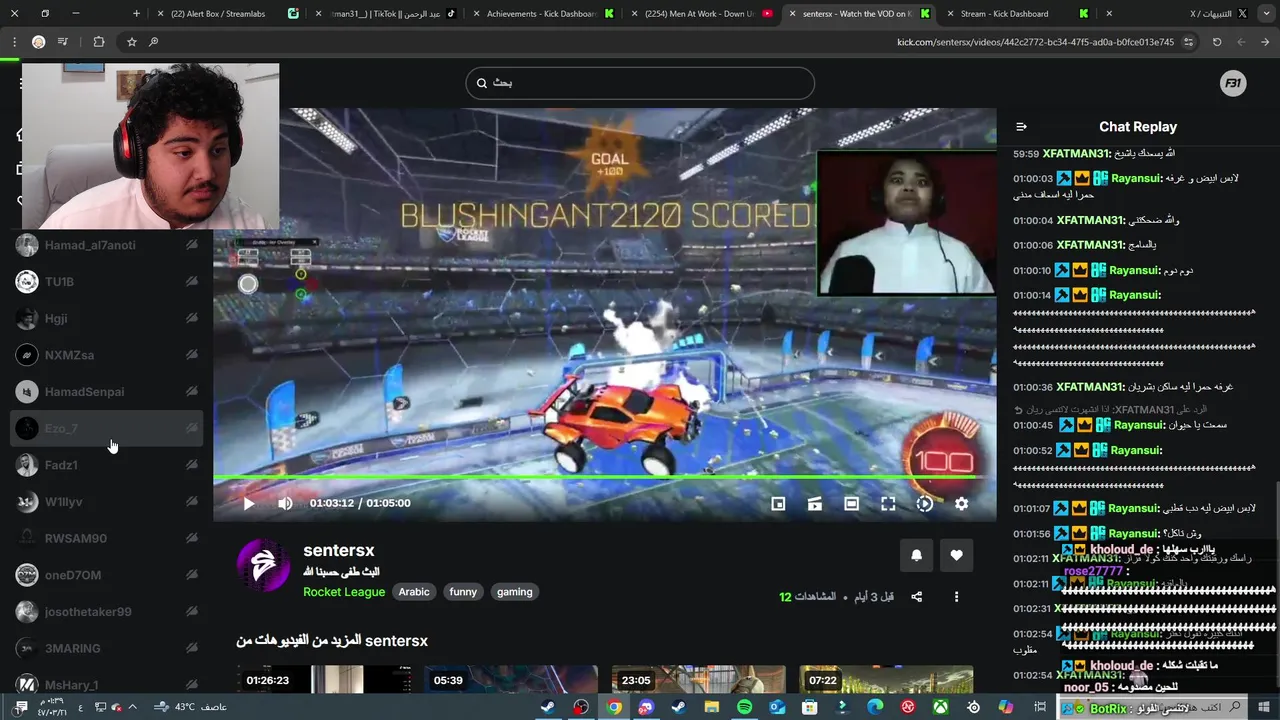1280x720 pixels.
Task: Open Ezo_7 channel in sidebar
Action: coord(107,428)
